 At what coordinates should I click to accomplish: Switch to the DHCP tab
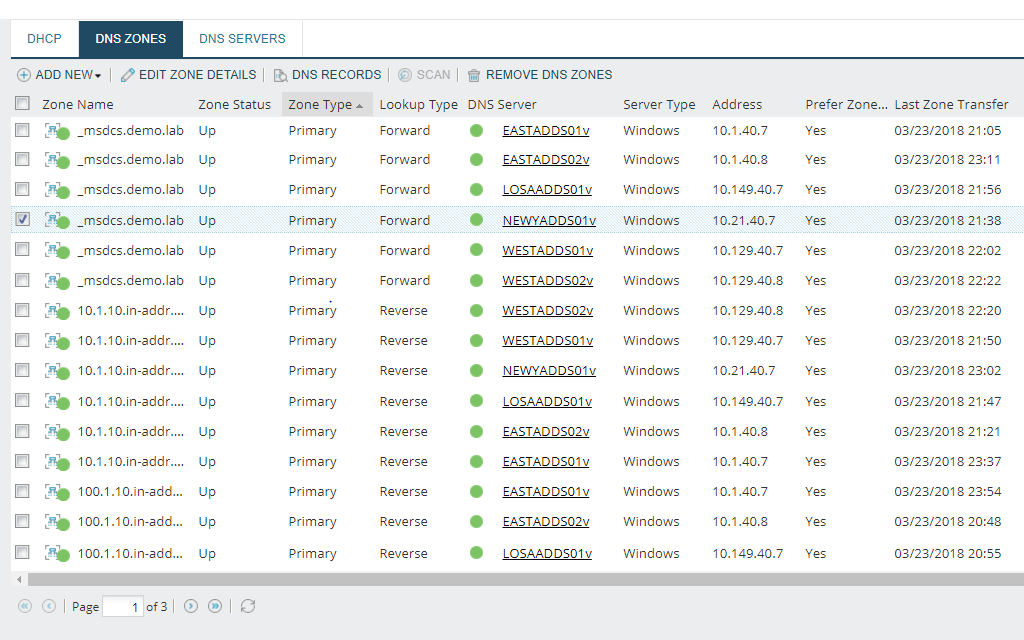44,38
